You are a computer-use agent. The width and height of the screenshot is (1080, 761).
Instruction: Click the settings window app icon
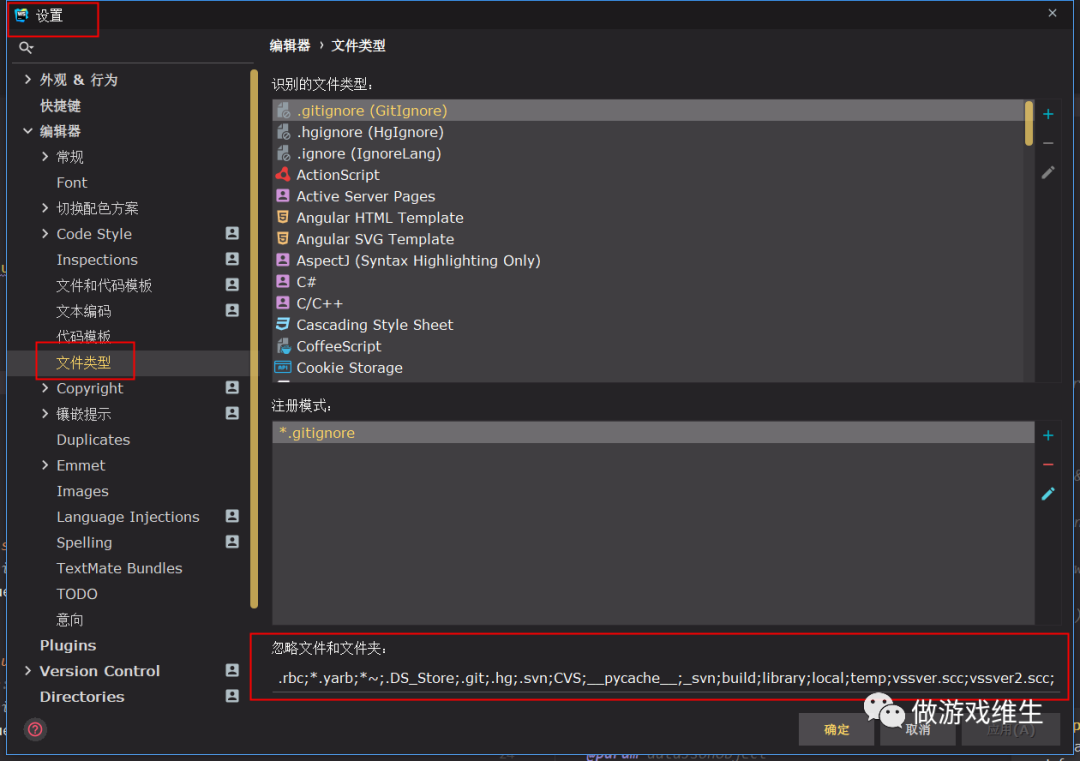pyautogui.click(x=21, y=15)
